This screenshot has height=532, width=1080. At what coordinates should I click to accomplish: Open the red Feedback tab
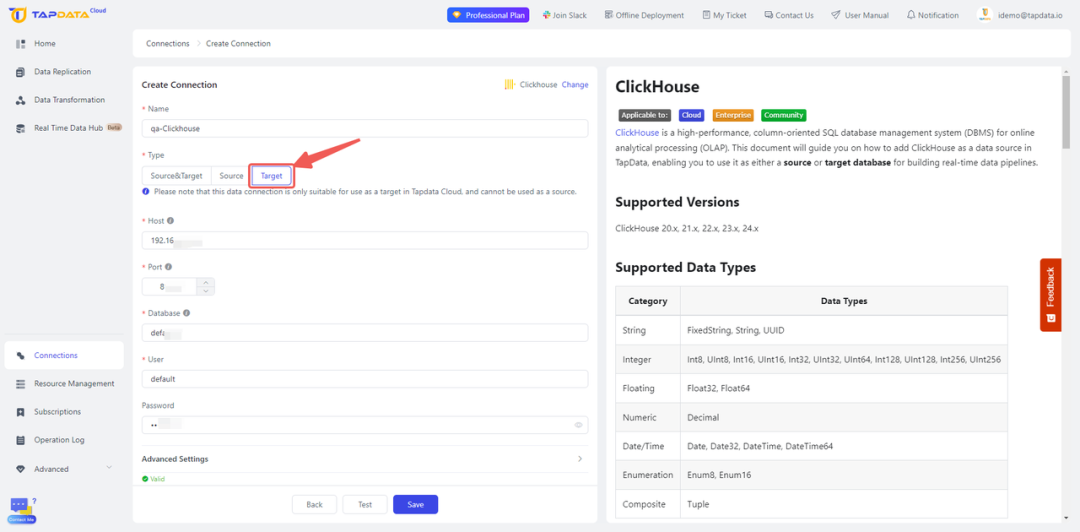[x=1050, y=295]
